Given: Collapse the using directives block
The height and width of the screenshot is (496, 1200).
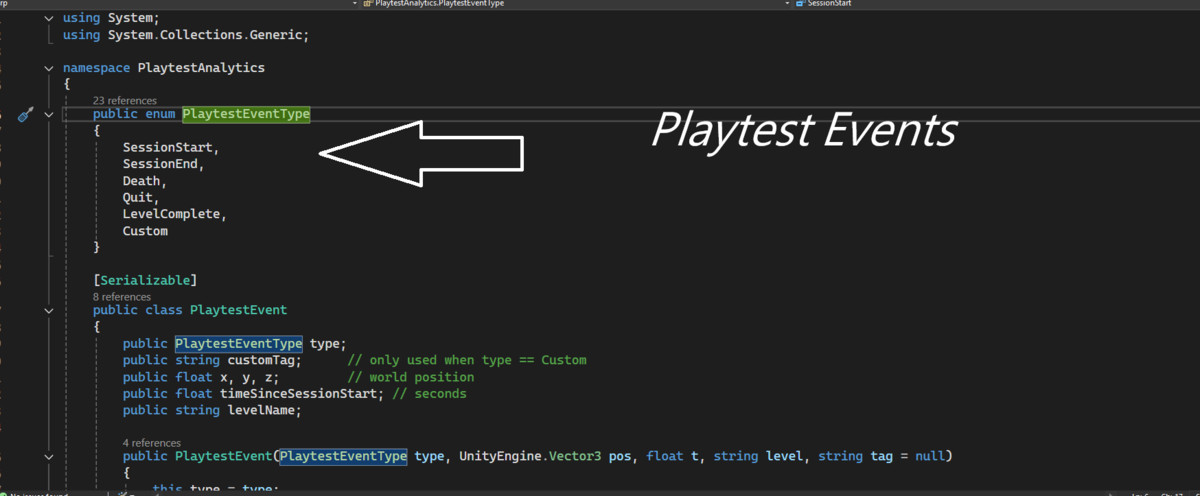Looking at the screenshot, I should (x=49, y=19).
